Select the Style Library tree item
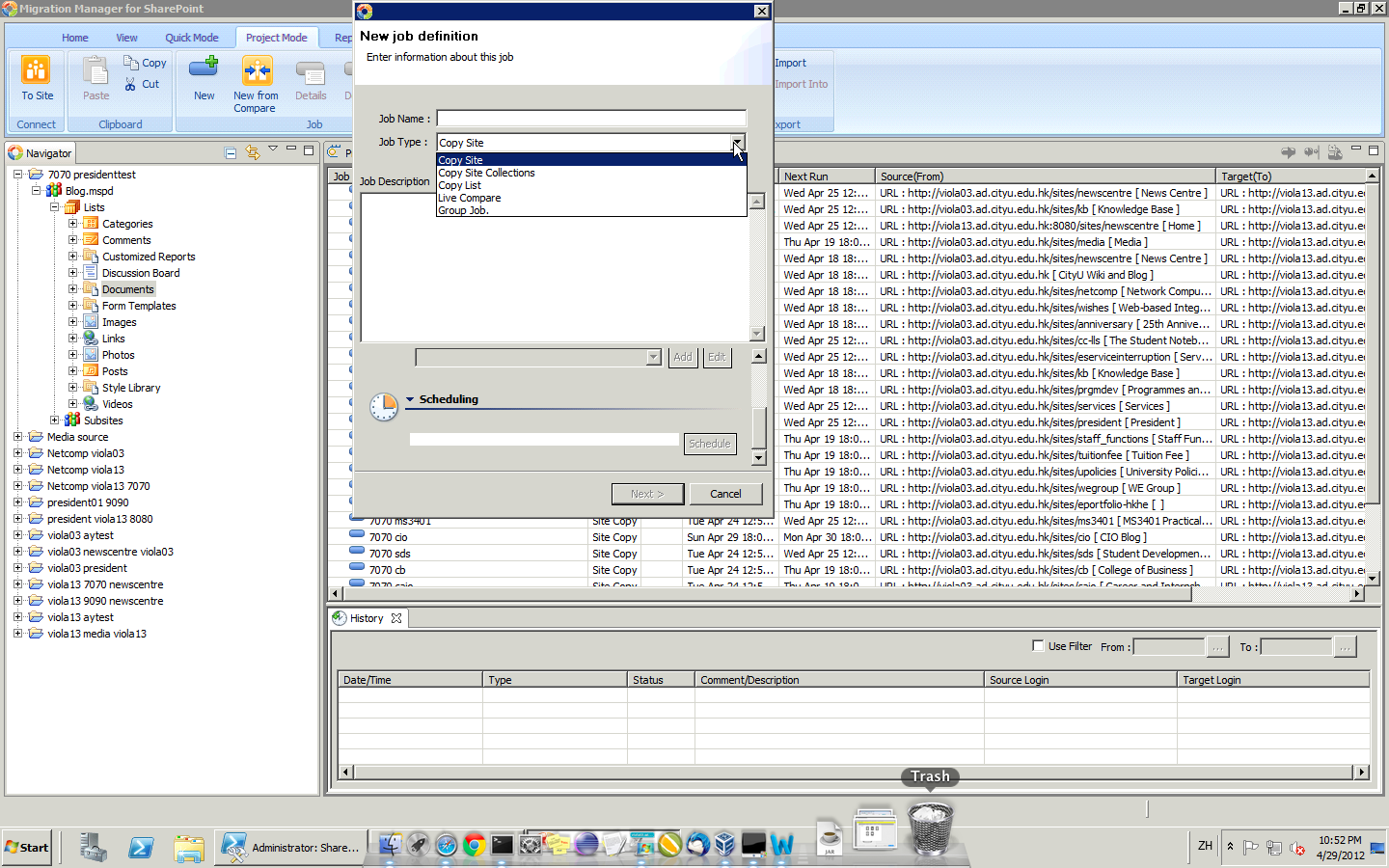 pyautogui.click(x=131, y=388)
